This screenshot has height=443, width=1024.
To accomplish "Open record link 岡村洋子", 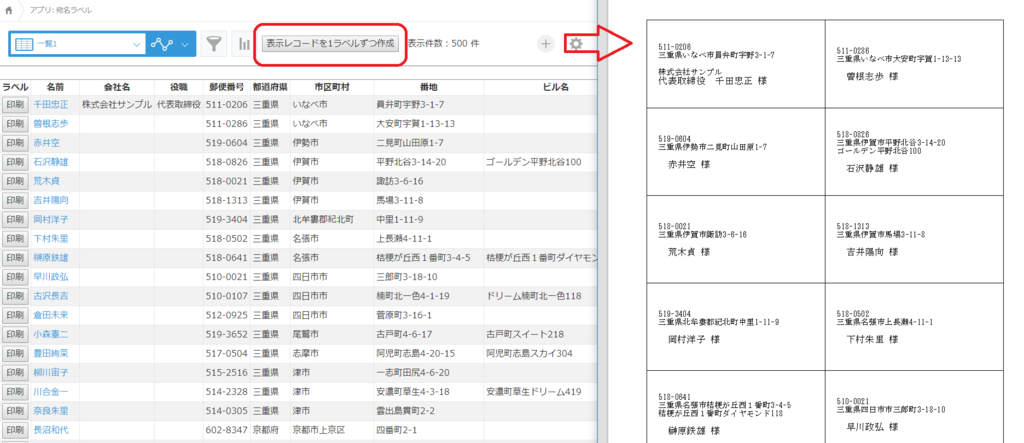I will tap(51, 220).
